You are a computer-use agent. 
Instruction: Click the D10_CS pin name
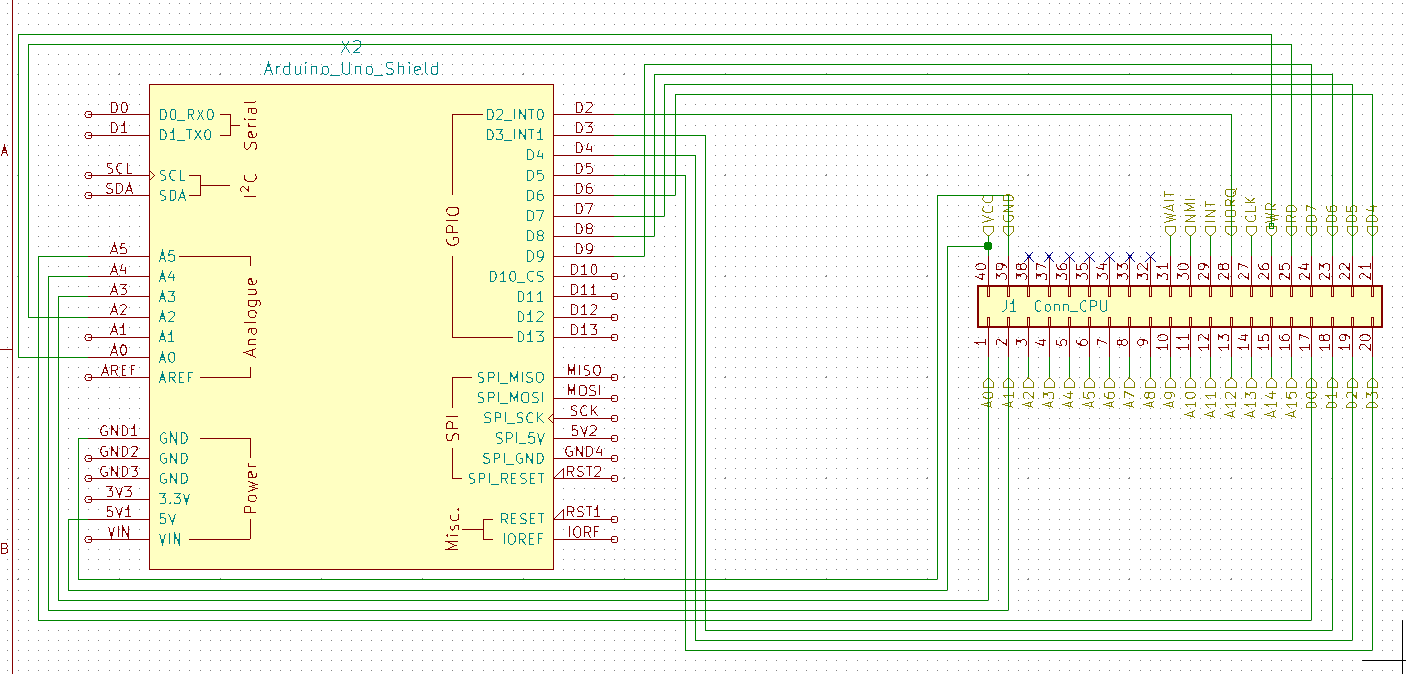517,276
